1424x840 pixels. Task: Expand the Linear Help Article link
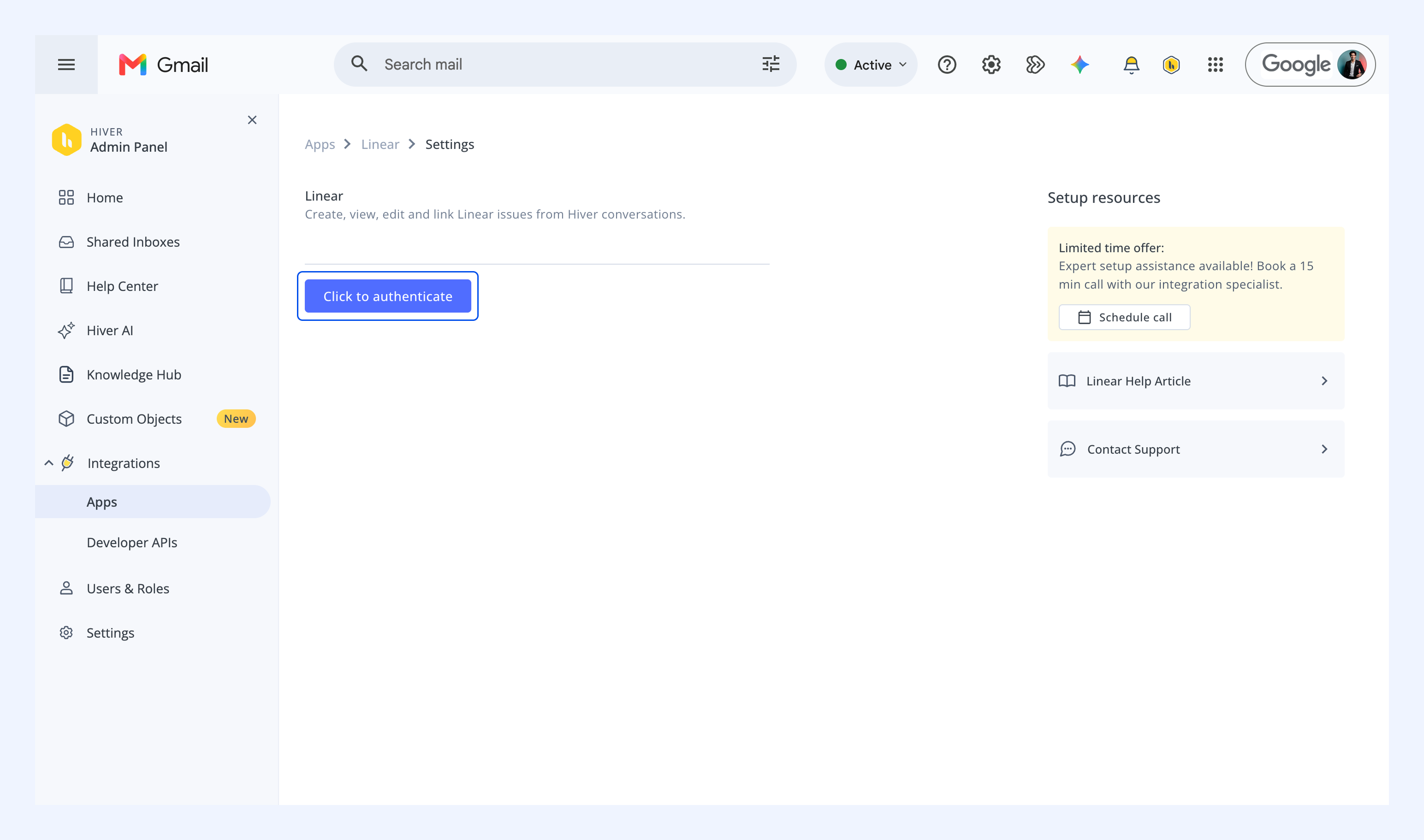pos(1196,381)
